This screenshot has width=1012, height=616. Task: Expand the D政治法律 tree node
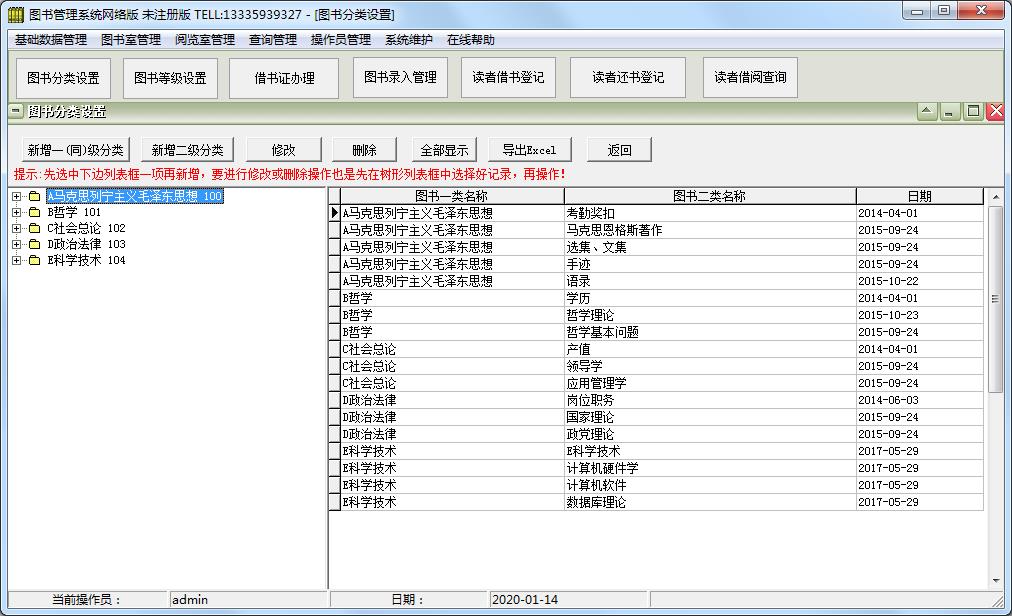(16, 245)
